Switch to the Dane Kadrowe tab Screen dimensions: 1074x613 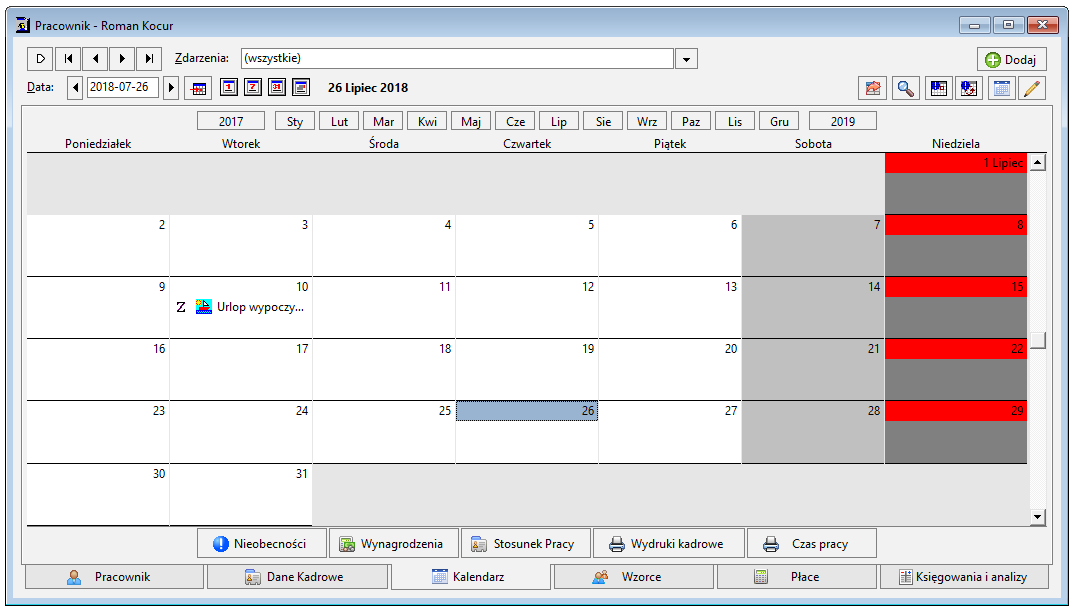(297, 577)
